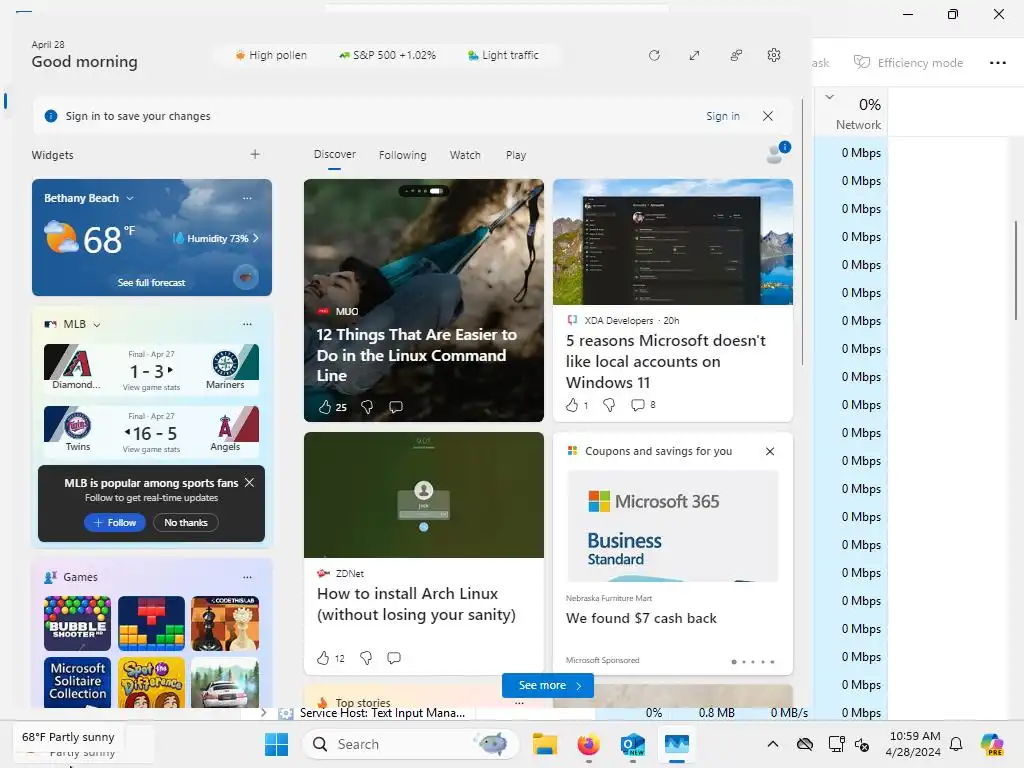The width and height of the screenshot is (1024, 768).
Task: Click the taskbar Search box
Action: click(x=411, y=744)
